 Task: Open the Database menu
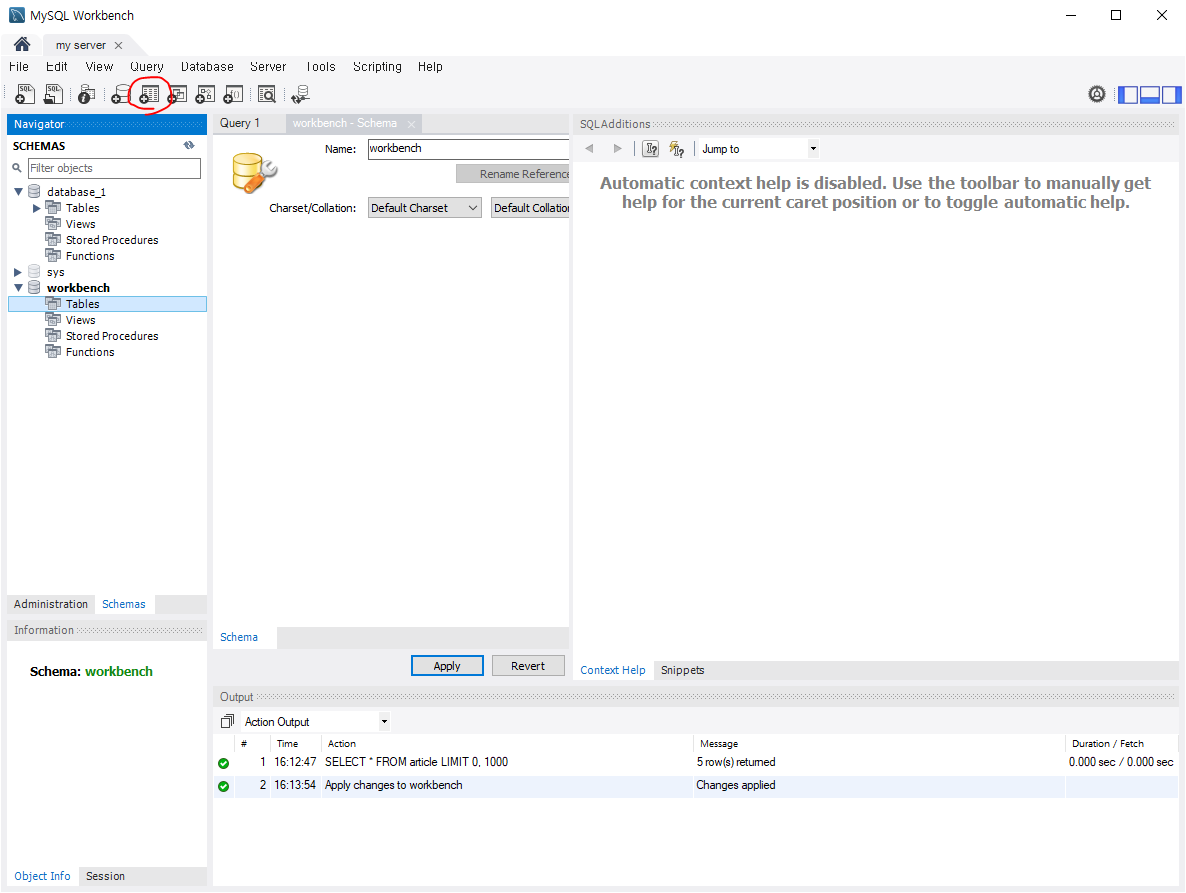[207, 67]
